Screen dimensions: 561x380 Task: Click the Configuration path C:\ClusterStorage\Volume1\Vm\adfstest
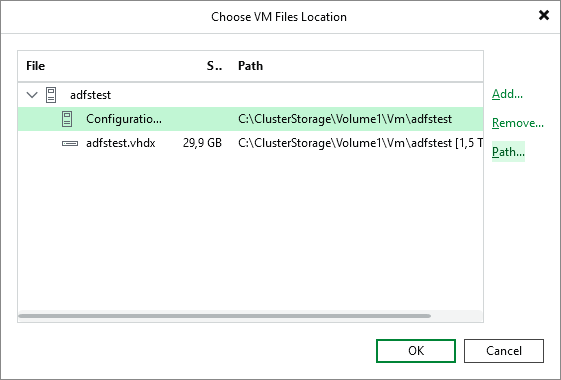[345, 119]
